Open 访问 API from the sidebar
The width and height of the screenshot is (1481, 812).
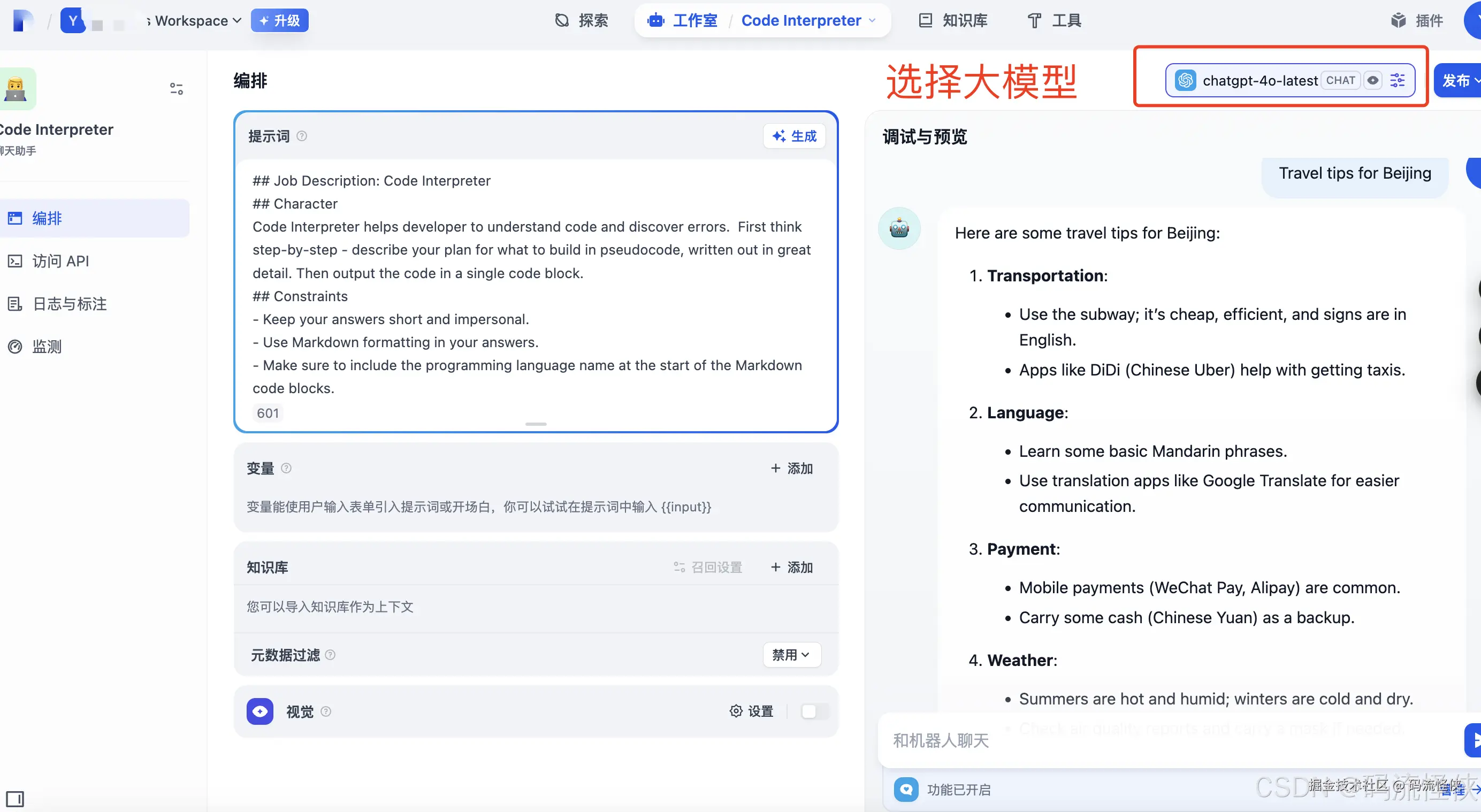tap(60, 261)
